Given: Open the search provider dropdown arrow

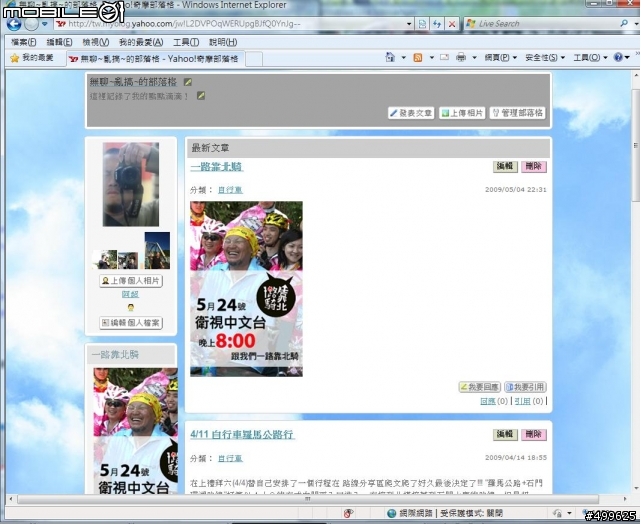Looking at the screenshot, I should tap(635, 24).
